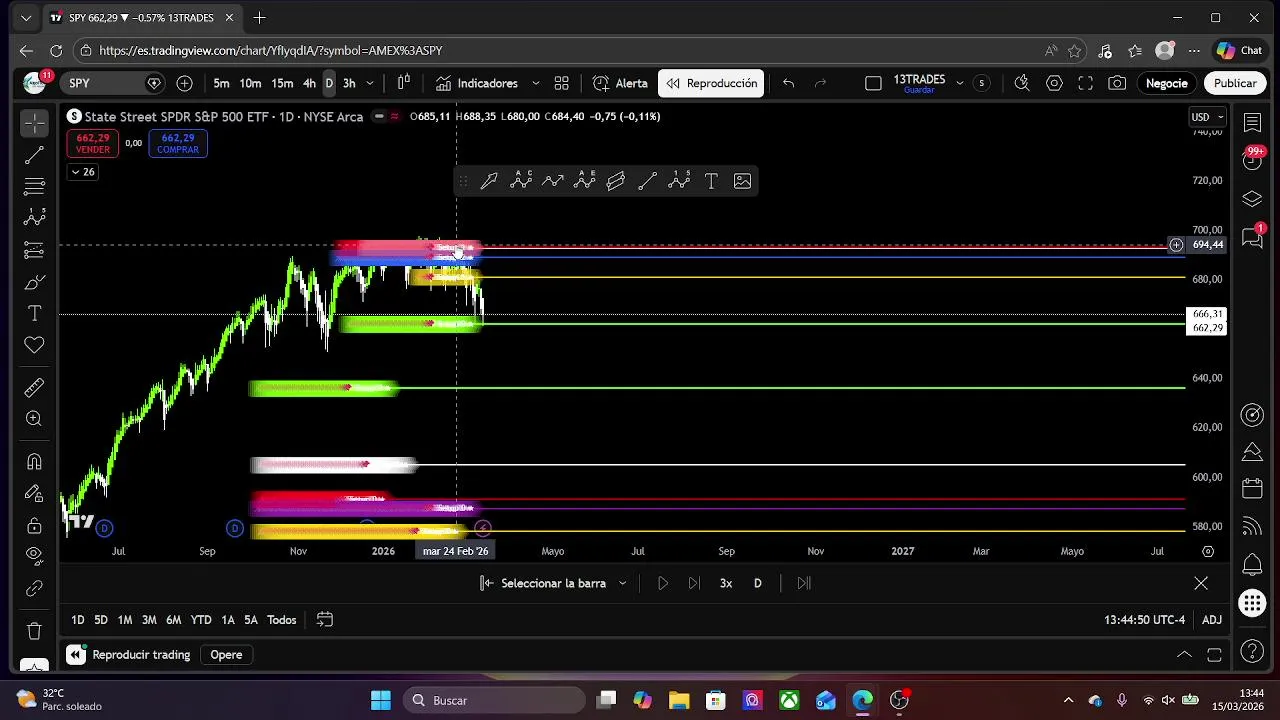
Task: Click the COMPRAR 662,29 buy button
Action: point(178,144)
